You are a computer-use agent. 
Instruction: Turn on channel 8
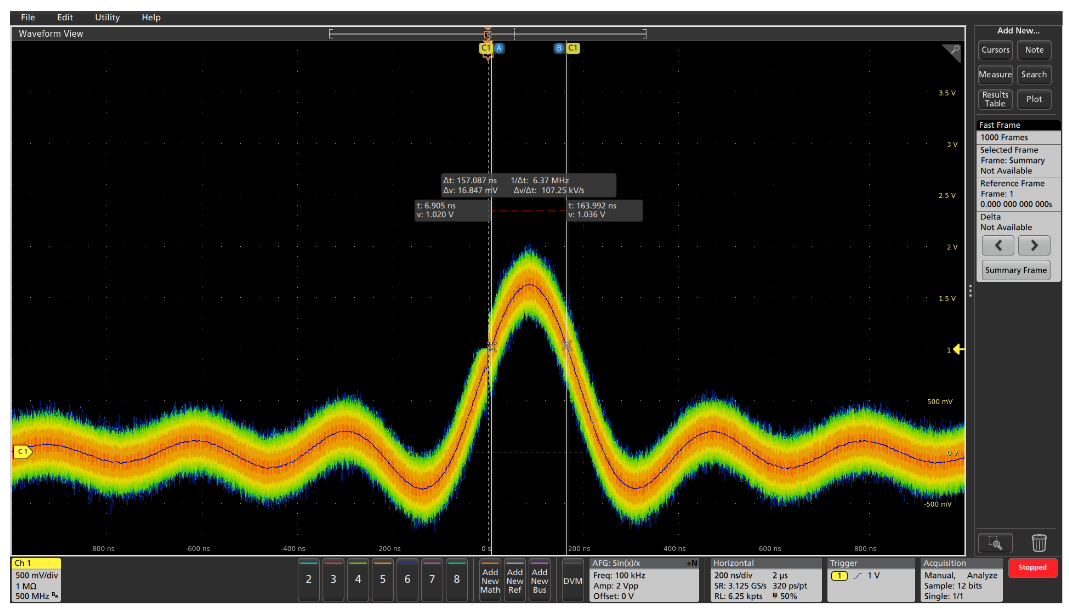(x=456, y=580)
